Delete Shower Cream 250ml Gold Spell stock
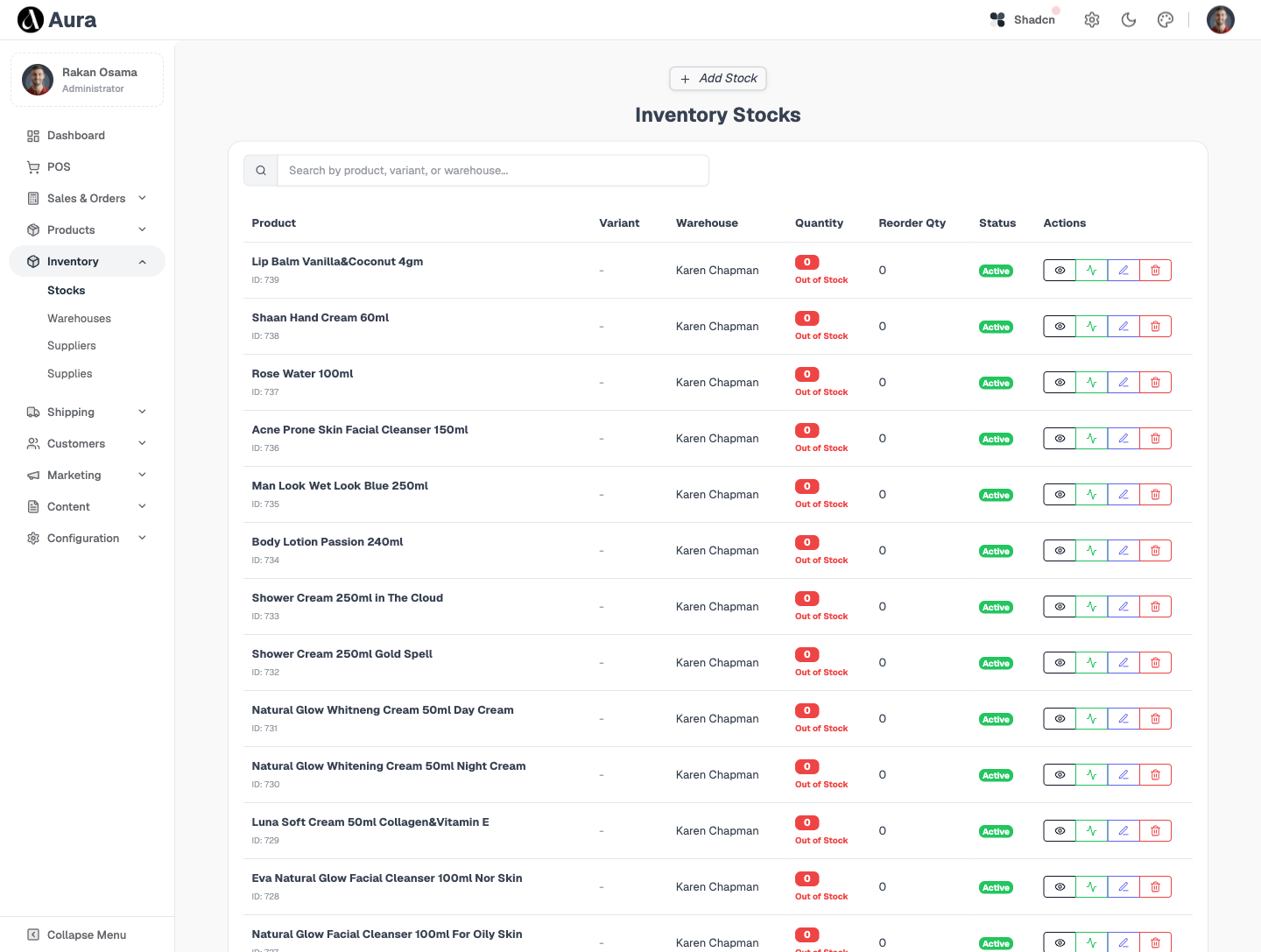The height and width of the screenshot is (952, 1261). coord(1155,663)
